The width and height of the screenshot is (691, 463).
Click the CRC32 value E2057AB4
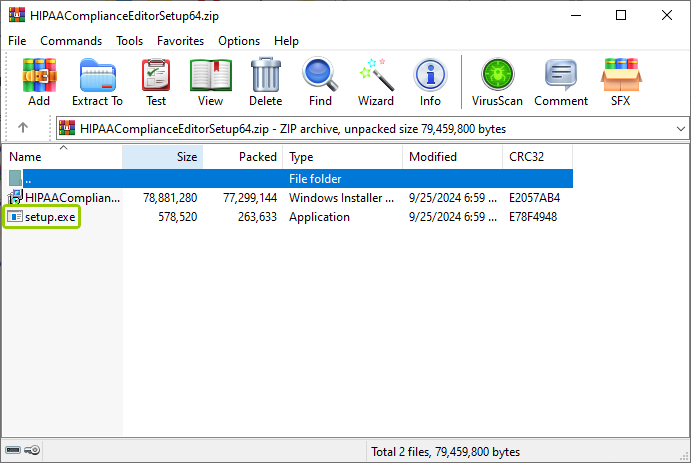click(x=535, y=198)
